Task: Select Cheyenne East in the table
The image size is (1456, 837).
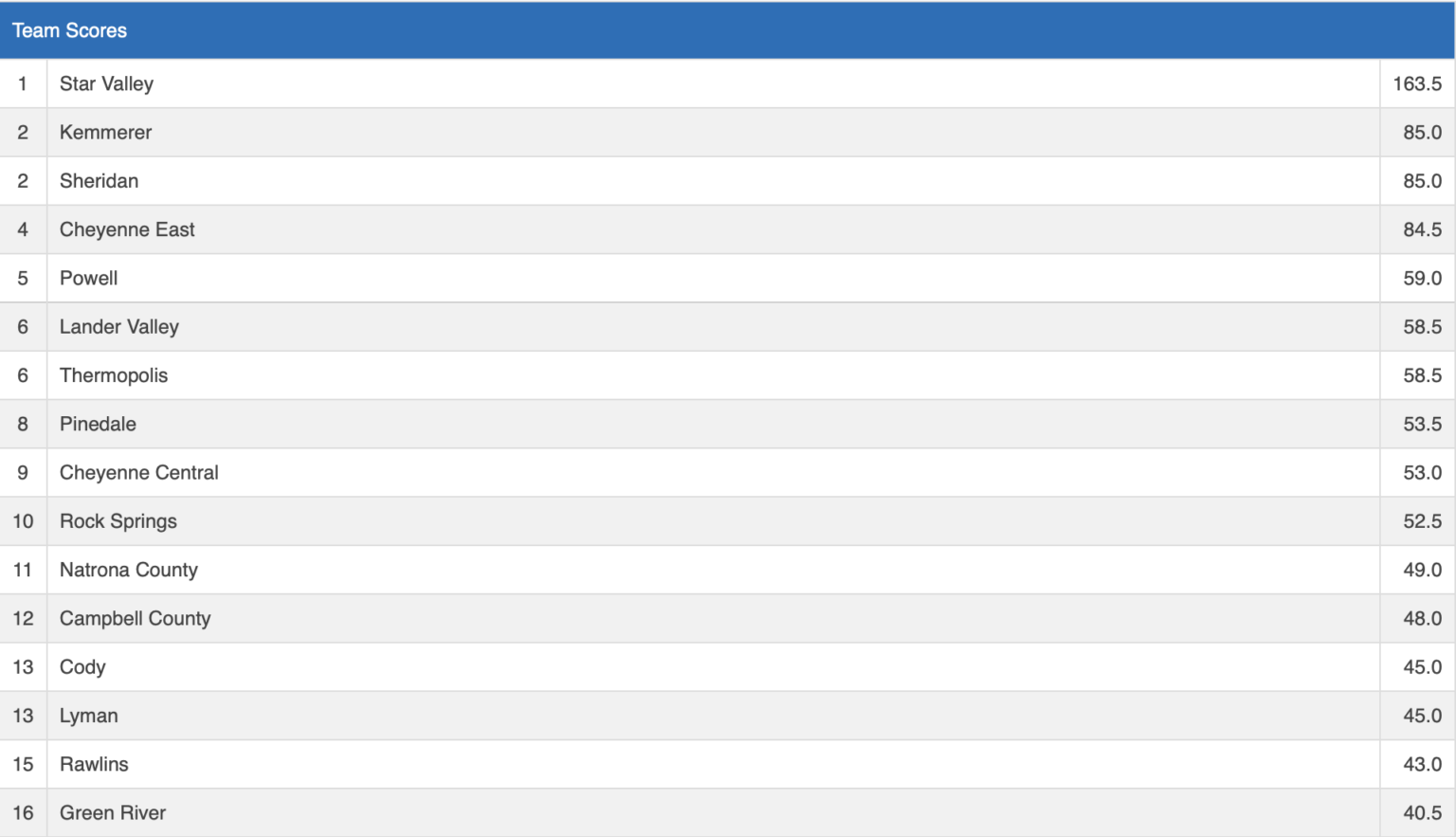Action: (x=127, y=229)
